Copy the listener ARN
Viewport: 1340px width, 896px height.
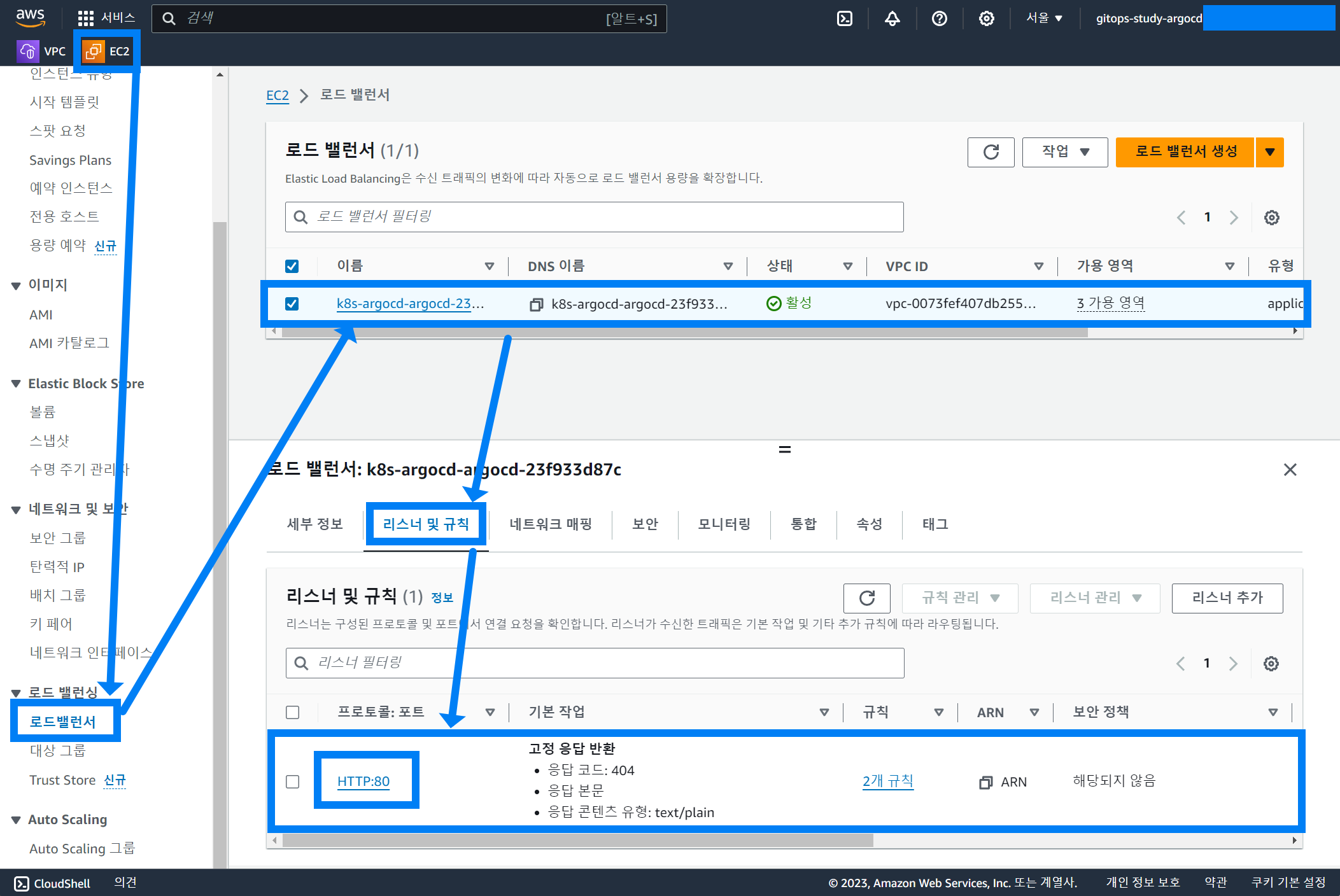tap(985, 782)
